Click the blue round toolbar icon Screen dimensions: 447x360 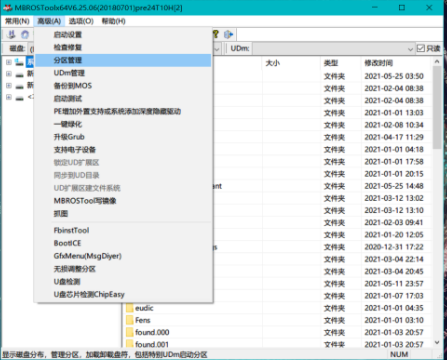pyautogui.click(x=25, y=34)
